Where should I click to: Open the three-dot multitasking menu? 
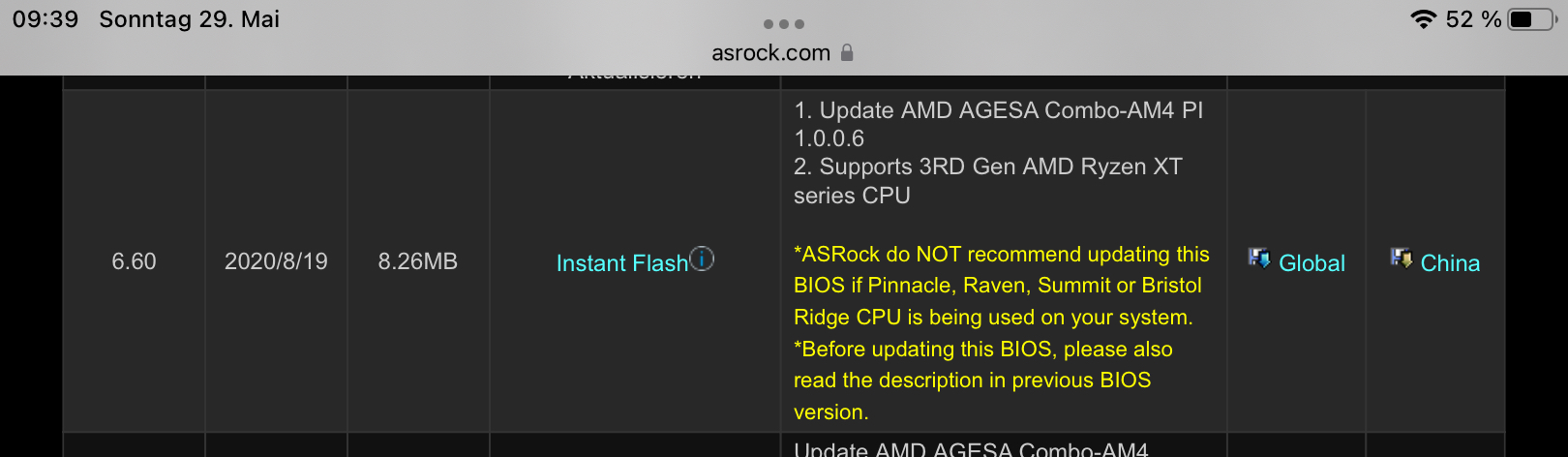pyautogui.click(x=783, y=23)
